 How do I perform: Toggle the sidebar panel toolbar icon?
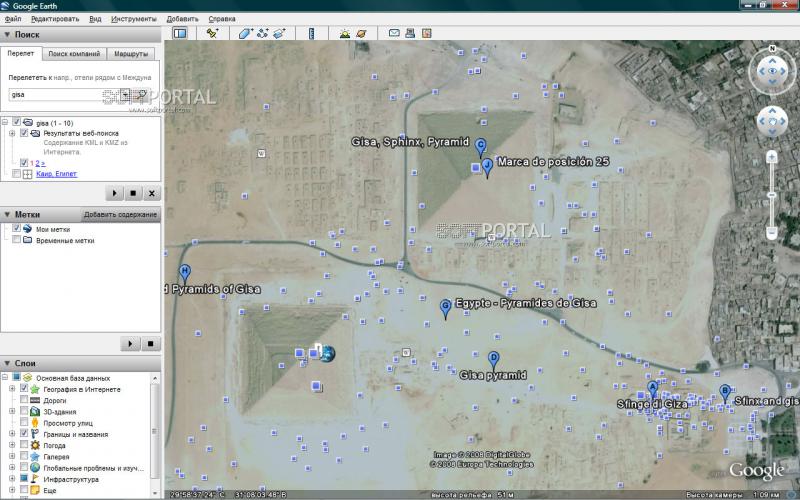pos(180,33)
